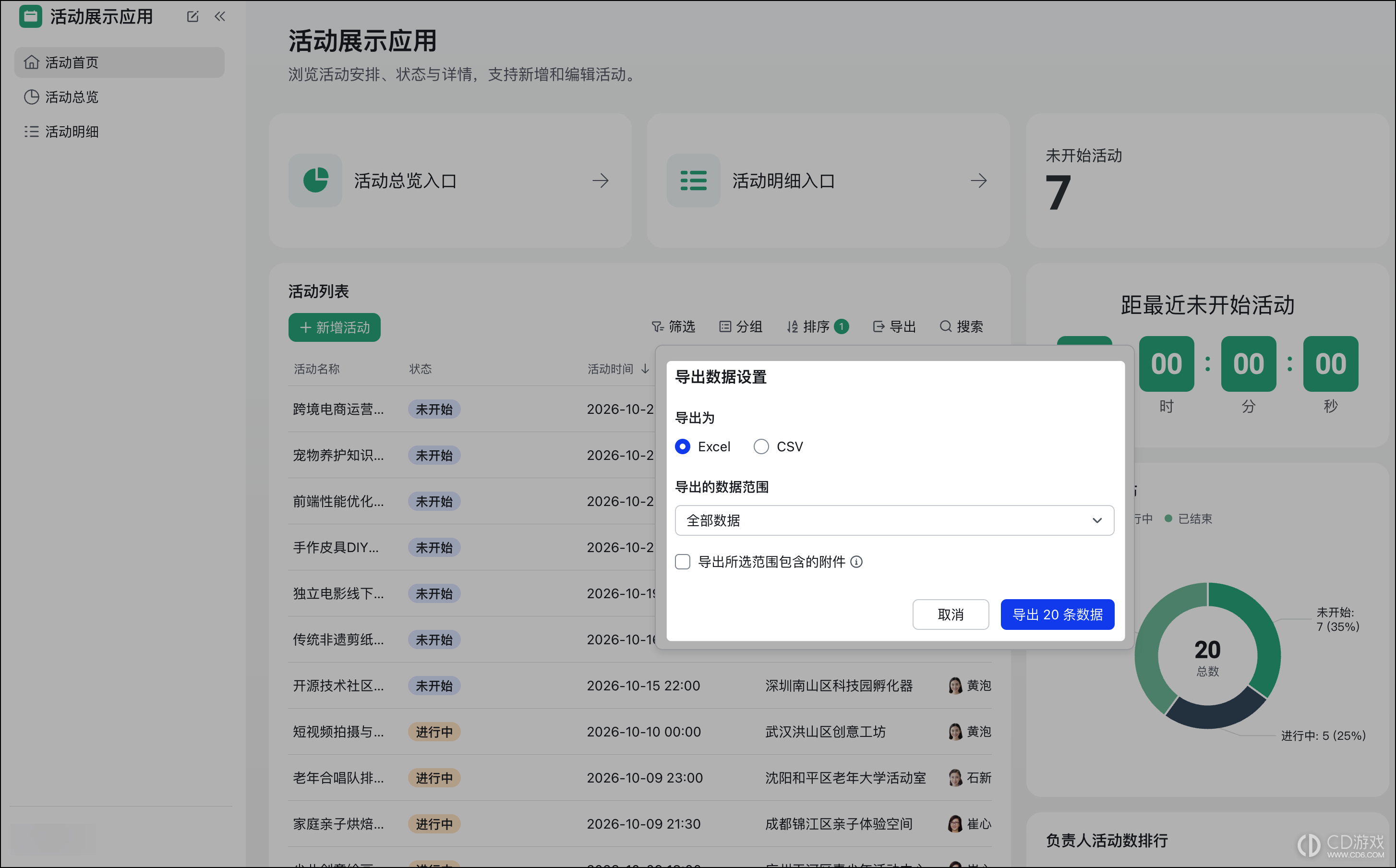
Task: Open 活动首页 in the sidebar
Action: [x=120, y=62]
